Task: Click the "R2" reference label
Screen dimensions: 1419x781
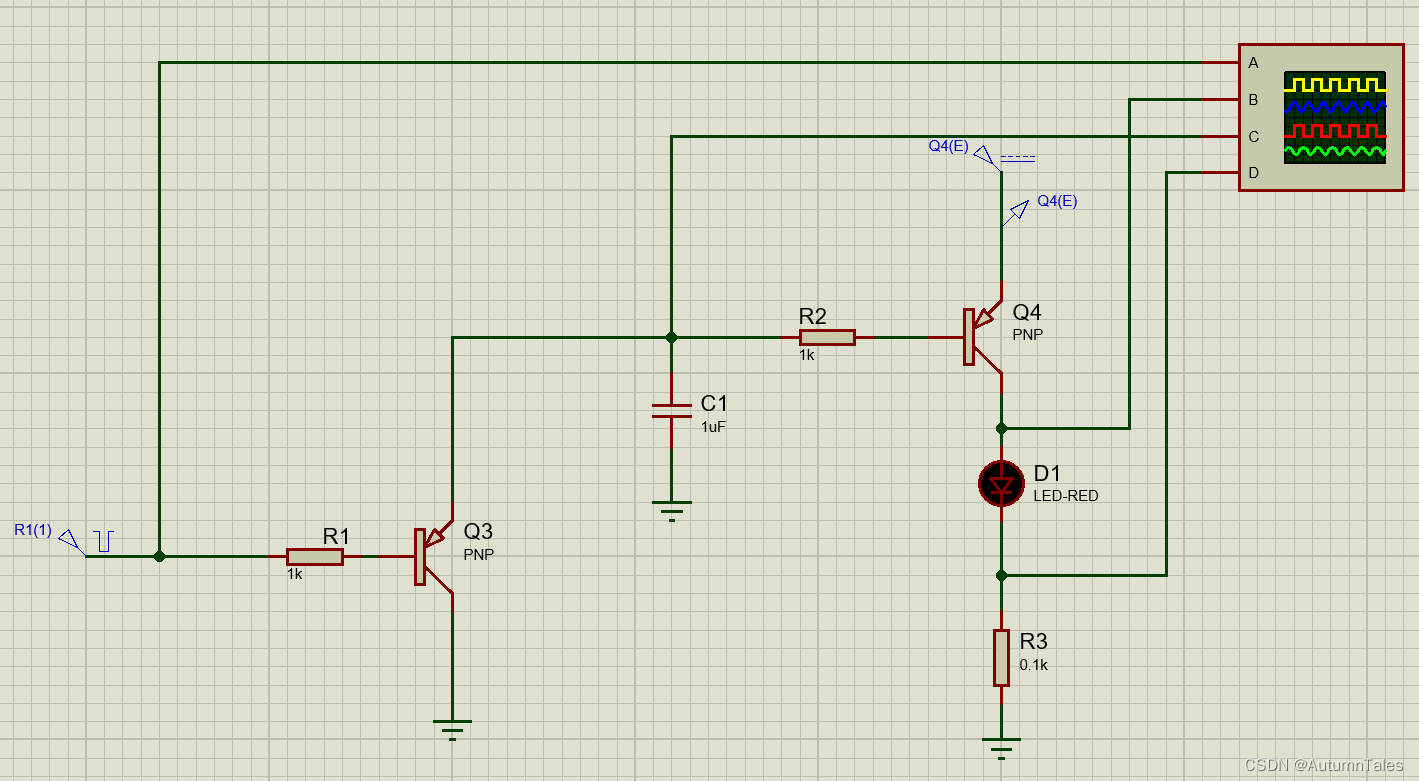Action: click(813, 317)
